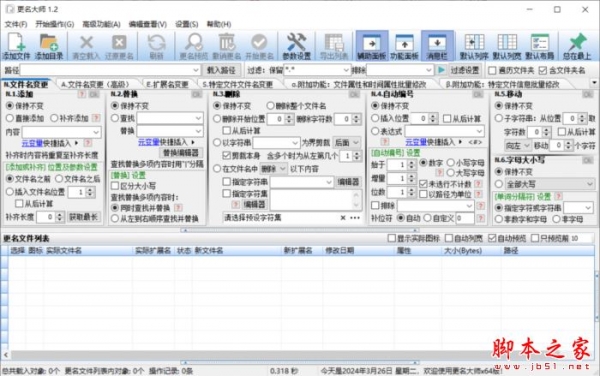Screen dimensions: 600x376
Task: Select the 直接添加 radio button
Action: tap(10, 118)
